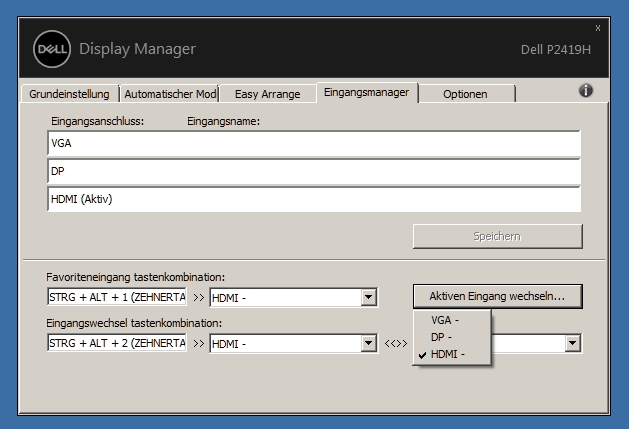Screen dimensions: 629x429
Task: Click the Eingangsname label
Action: [x=223, y=121]
